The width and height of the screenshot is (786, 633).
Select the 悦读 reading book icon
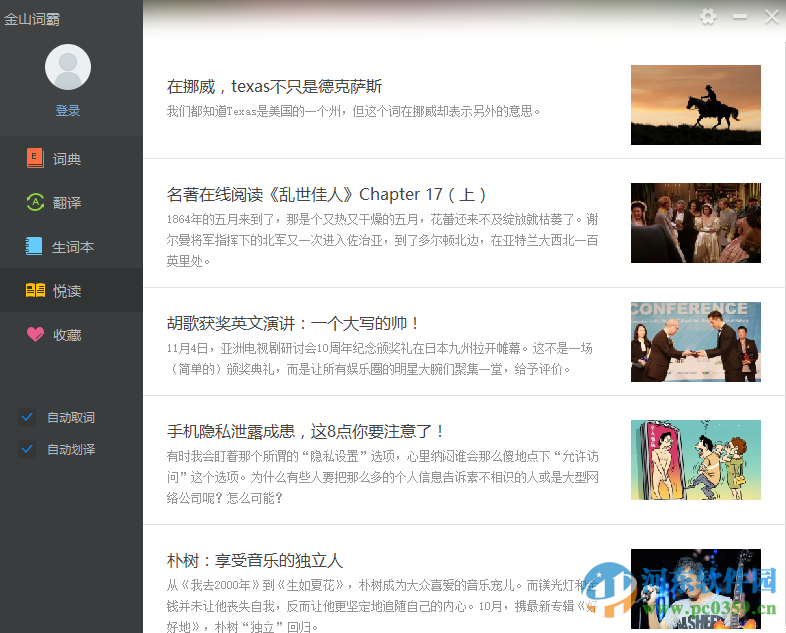[x=35, y=290]
